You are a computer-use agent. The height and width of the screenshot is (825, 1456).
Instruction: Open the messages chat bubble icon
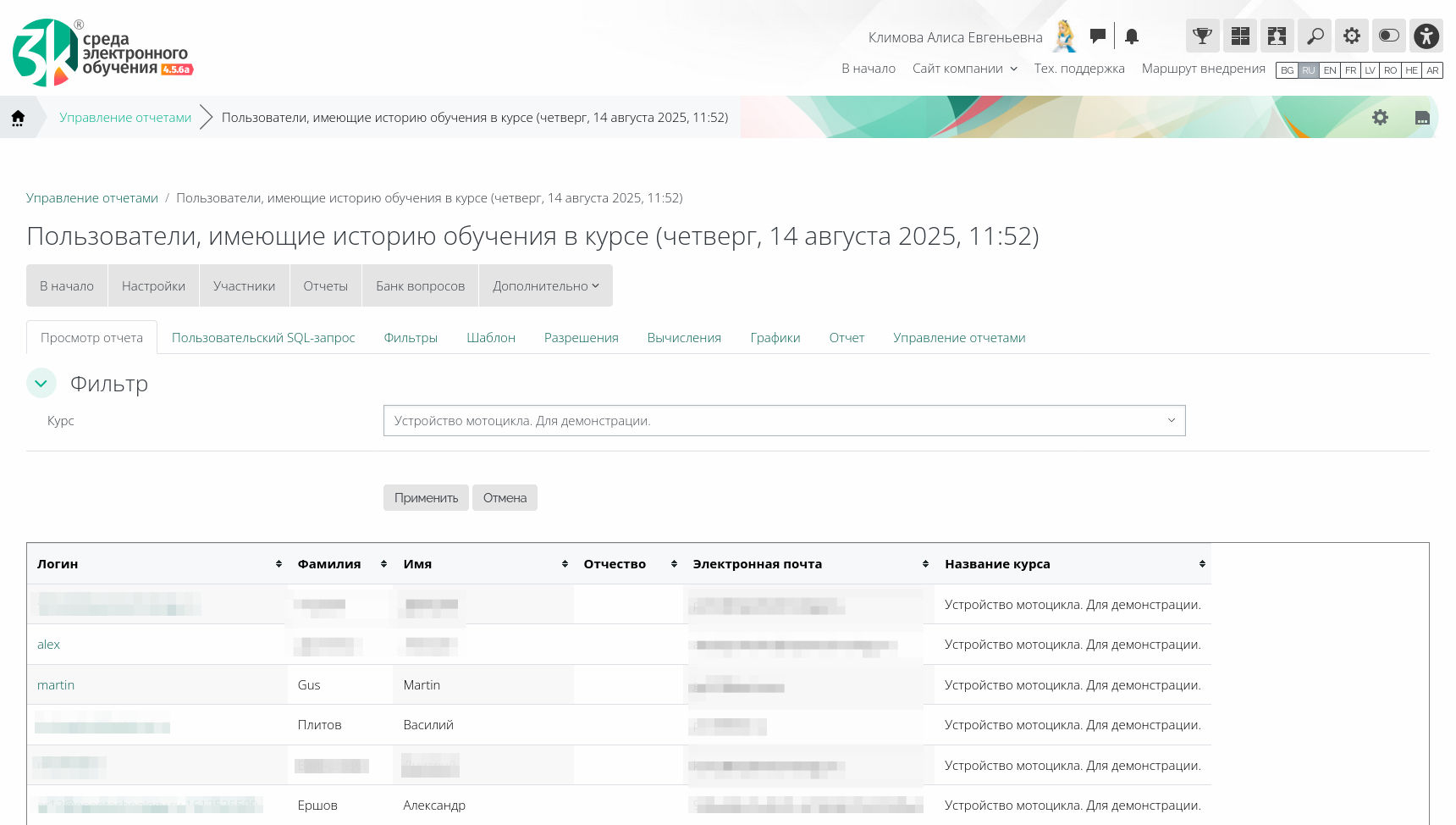click(1098, 36)
